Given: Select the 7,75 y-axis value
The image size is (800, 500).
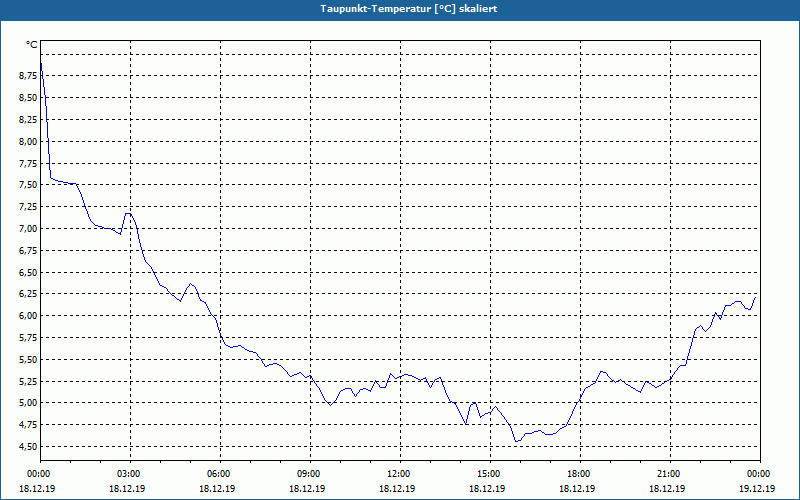Looking at the screenshot, I should coord(28,163).
